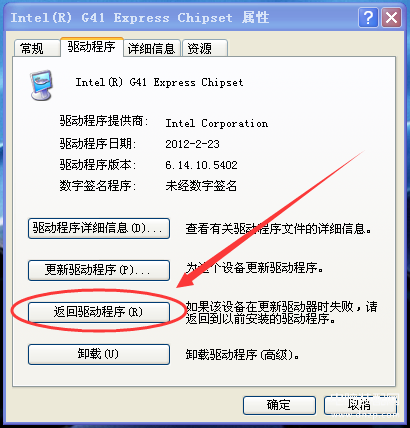Click the monitor device icon

point(41,85)
